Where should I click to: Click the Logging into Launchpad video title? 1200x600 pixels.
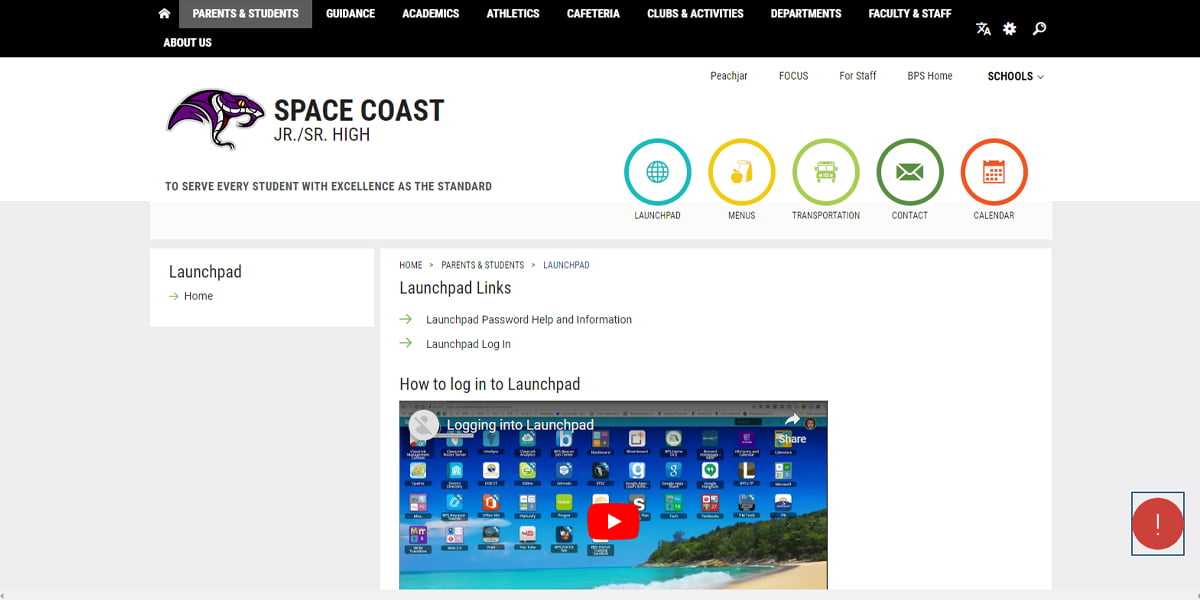(520, 425)
